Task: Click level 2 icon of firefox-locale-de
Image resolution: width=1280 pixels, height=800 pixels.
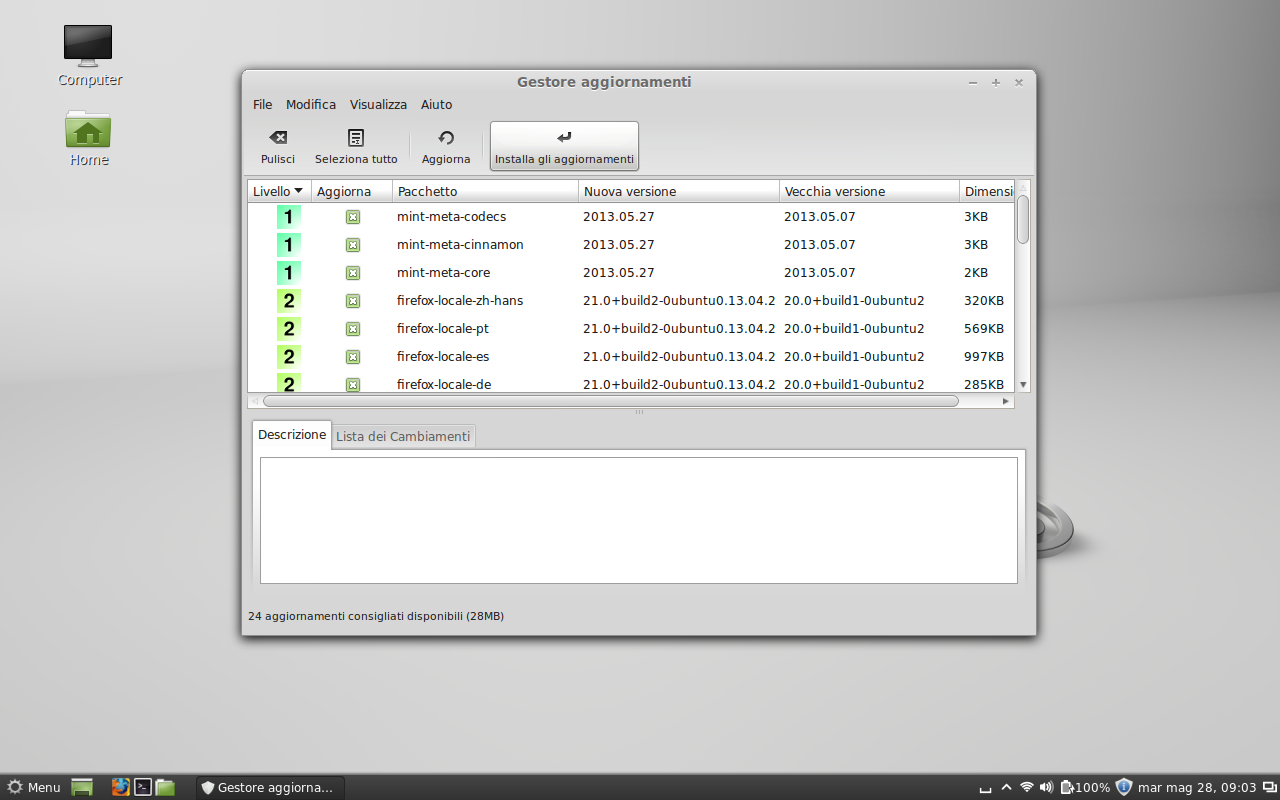Action: click(289, 383)
